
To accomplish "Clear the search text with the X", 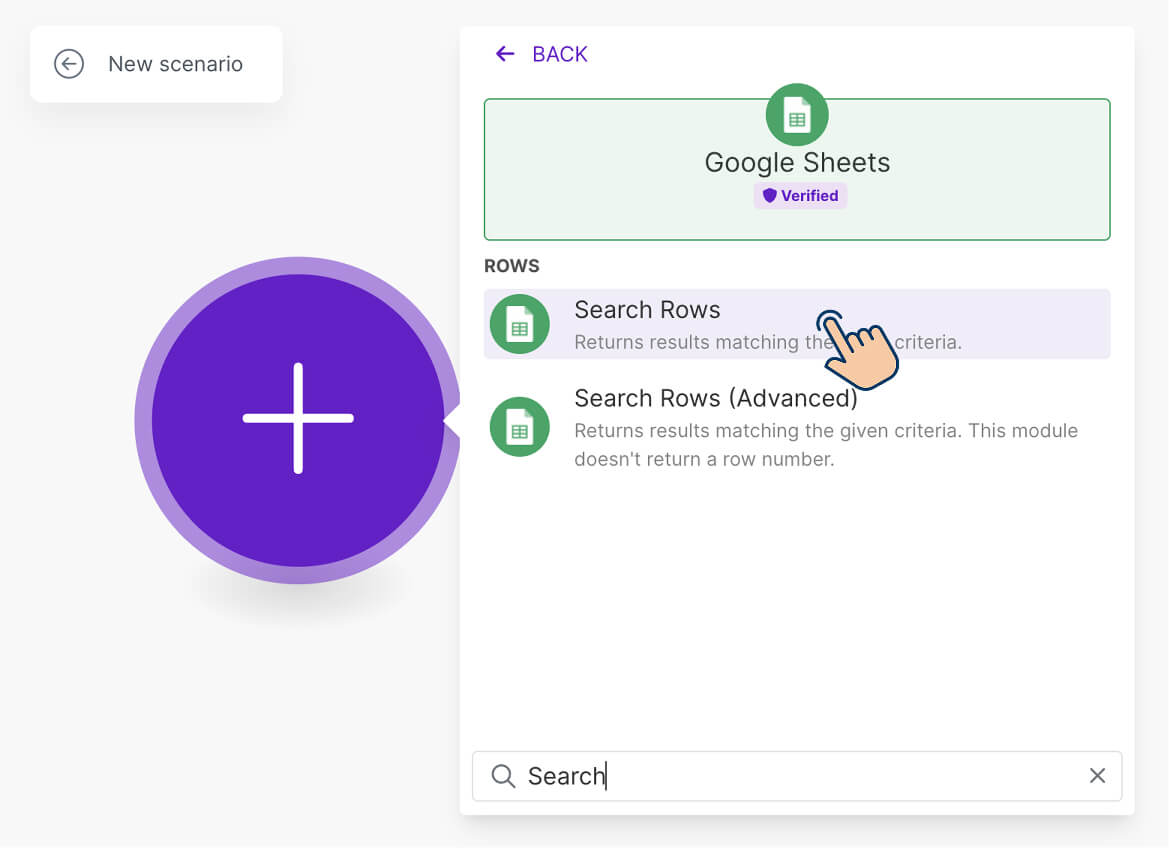I will pos(1097,776).
